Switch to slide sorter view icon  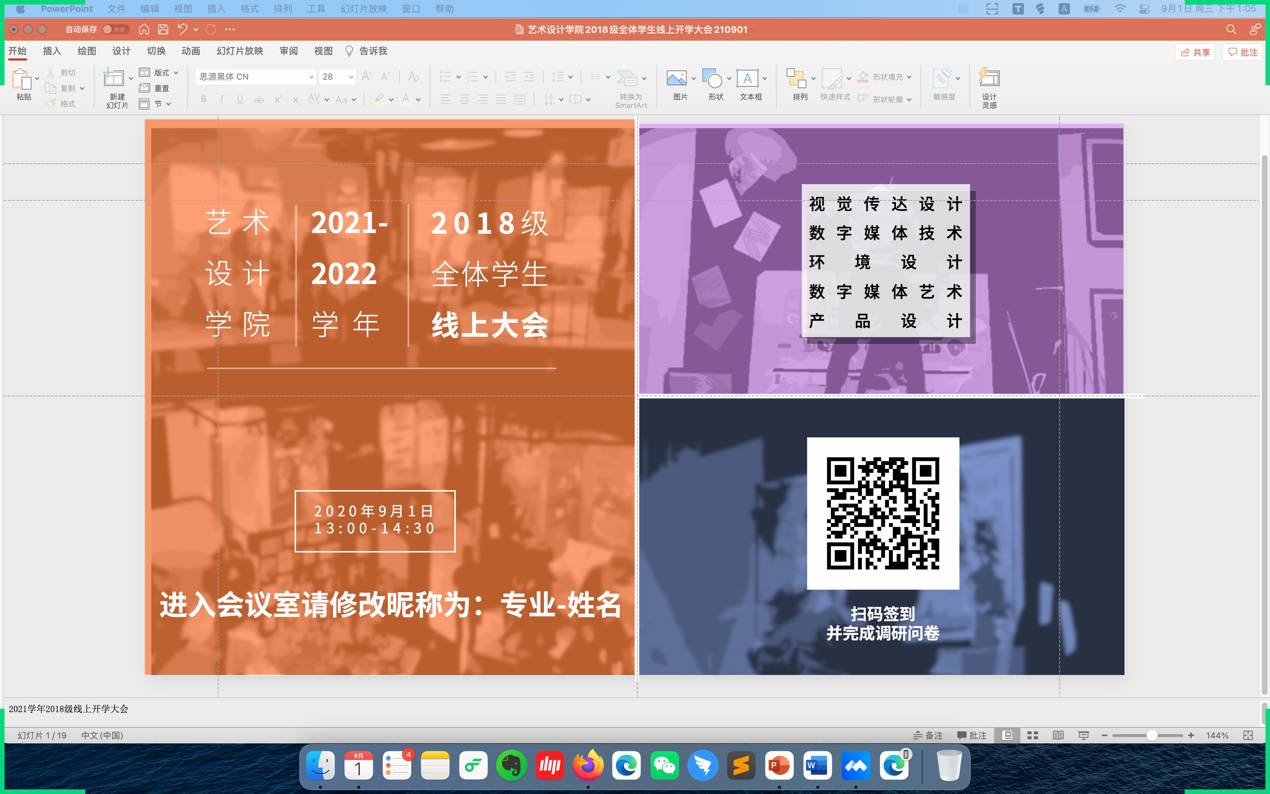tap(1032, 736)
